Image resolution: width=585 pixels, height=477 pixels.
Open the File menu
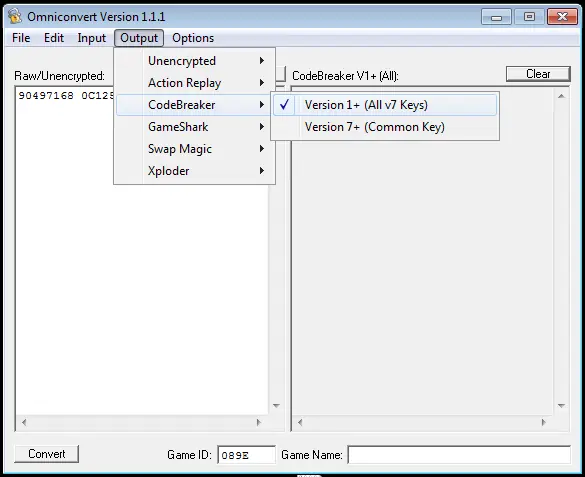[21, 38]
